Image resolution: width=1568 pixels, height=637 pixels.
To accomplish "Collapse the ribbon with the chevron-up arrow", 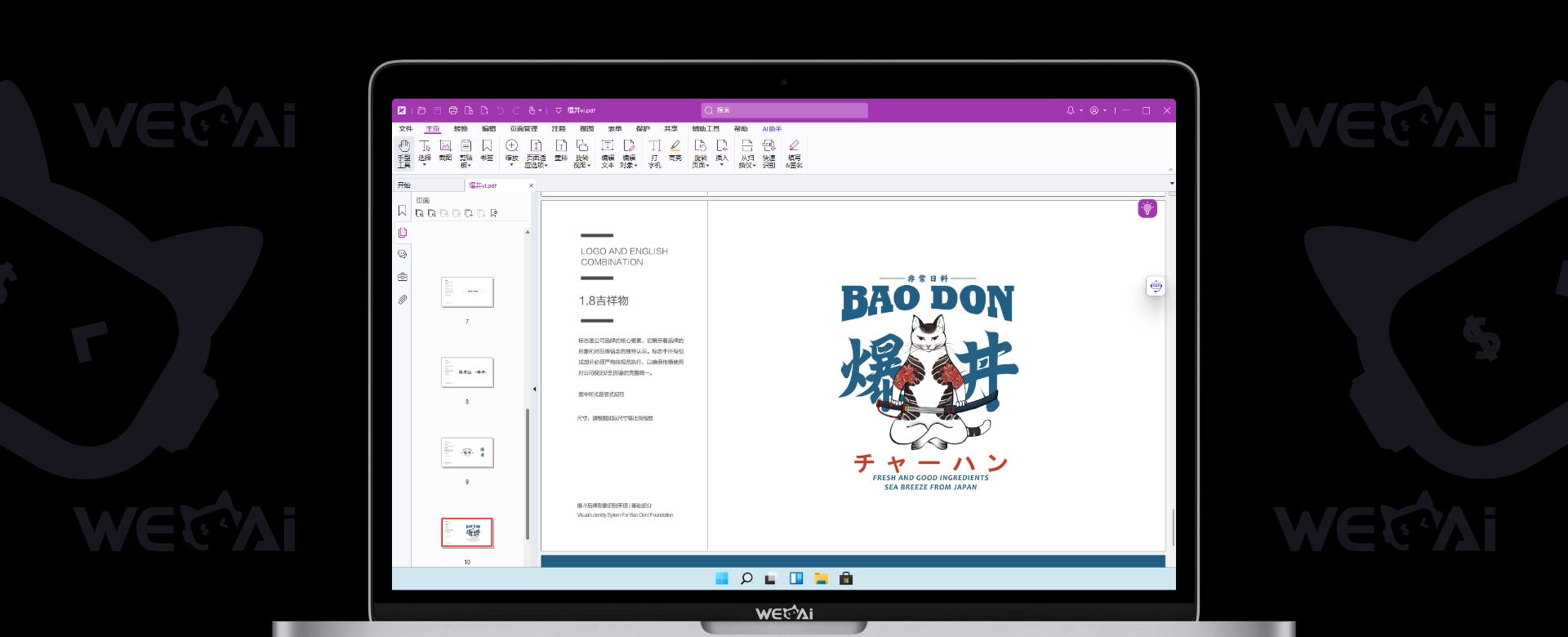I will pos(1170,170).
